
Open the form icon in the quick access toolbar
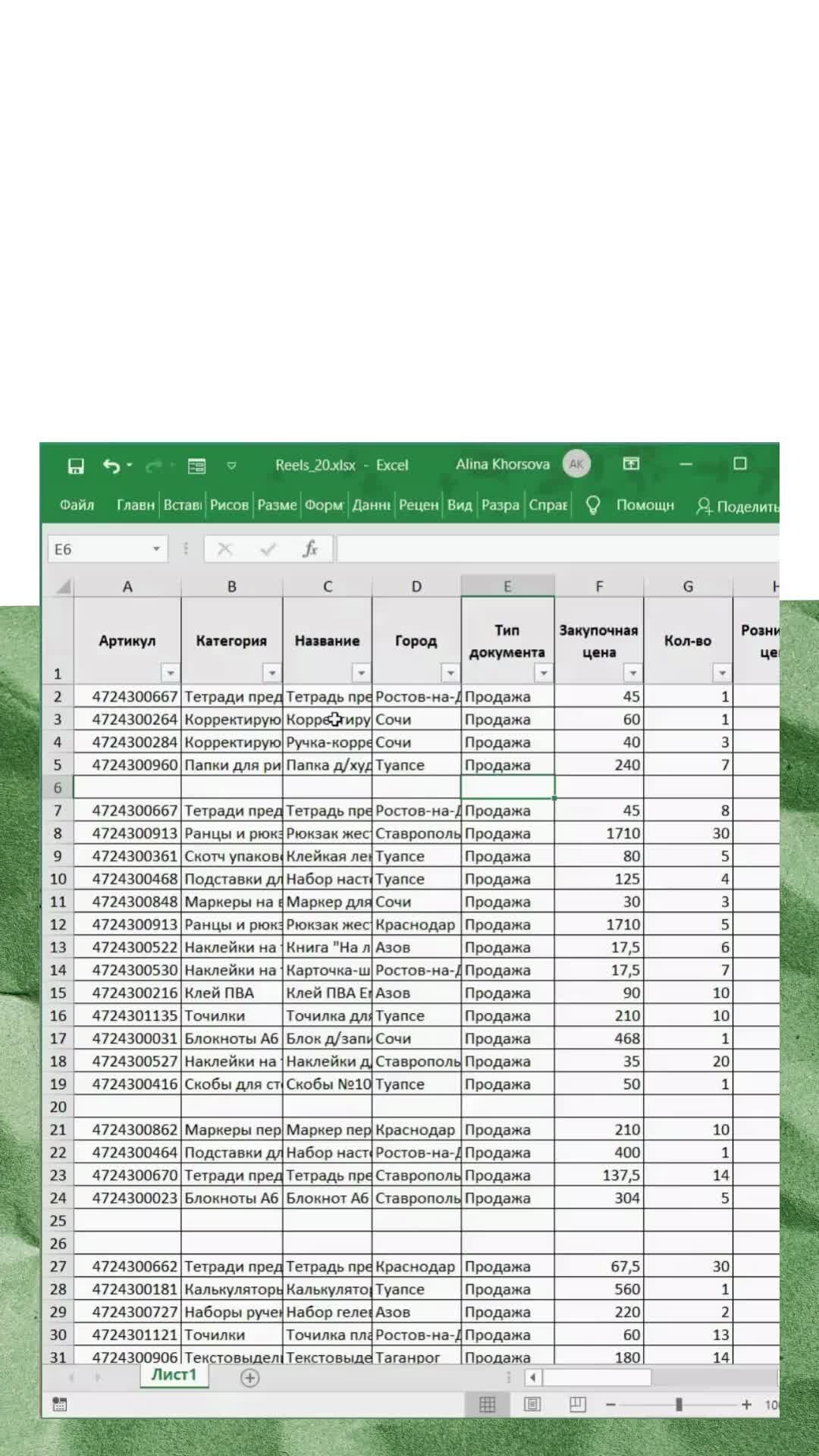(196, 466)
